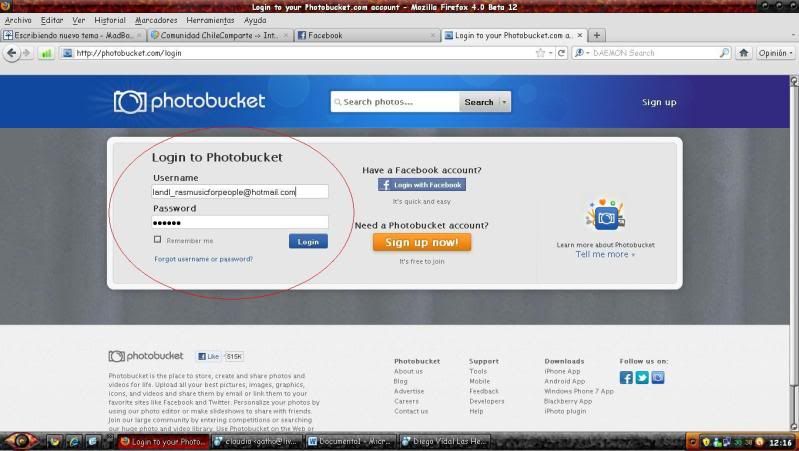Click the third Follow us icon
Image resolution: width=799 pixels, height=451 pixels.
point(658,378)
